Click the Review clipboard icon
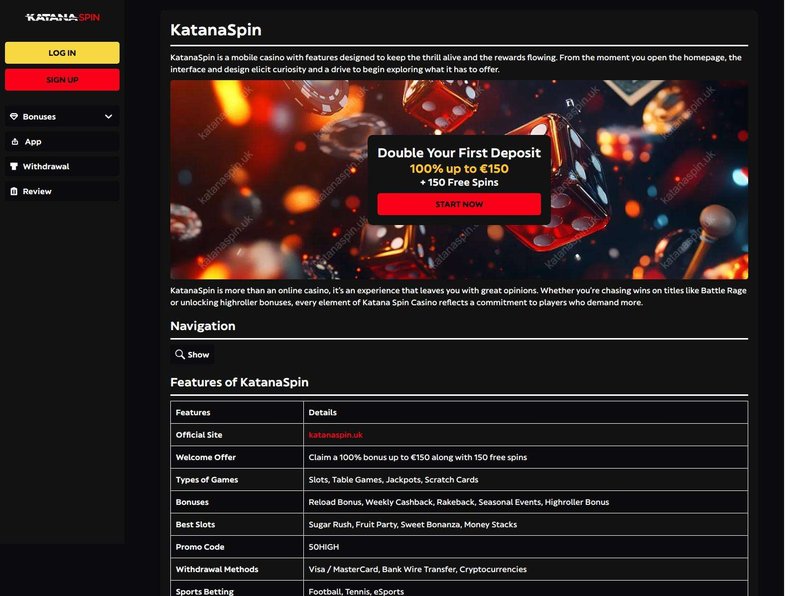This screenshot has width=800, height=596. 14,191
